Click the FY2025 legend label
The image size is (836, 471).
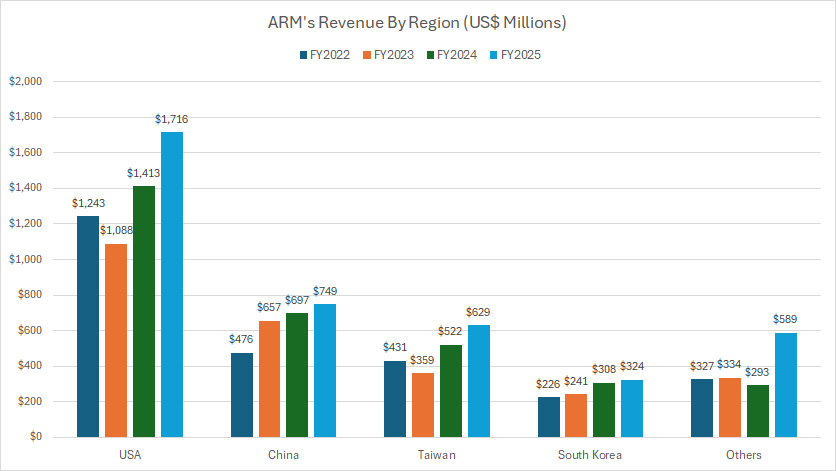tap(520, 55)
